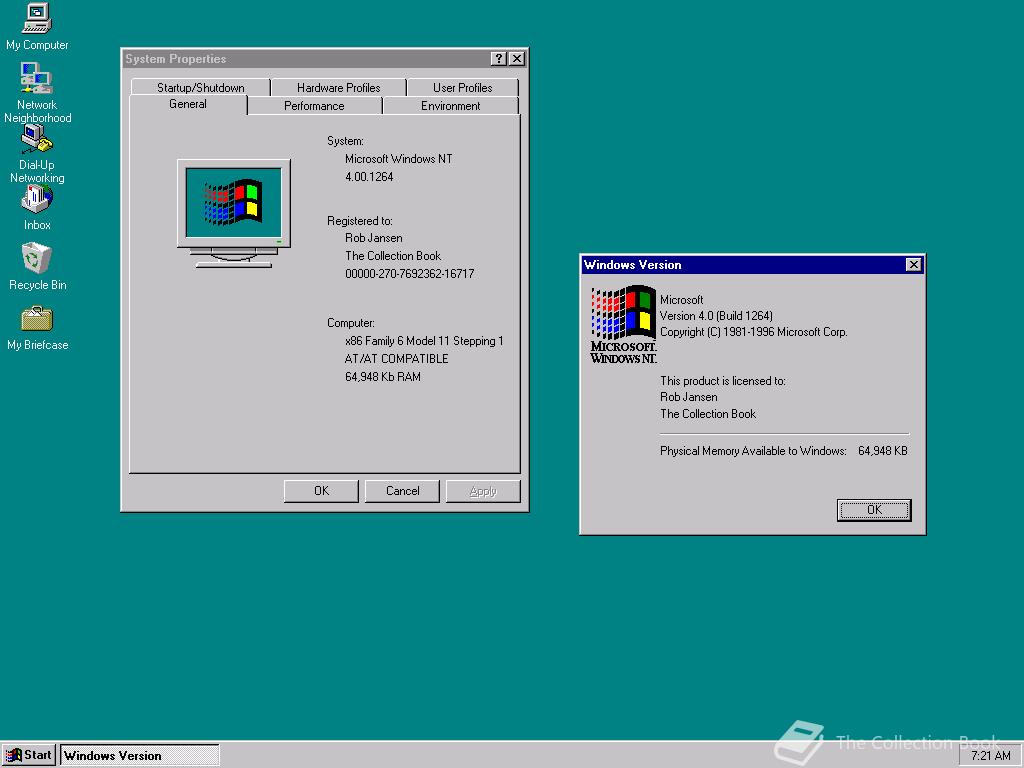Click the question mark help button
The width and height of the screenshot is (1024, 768).
coord(499,59)
